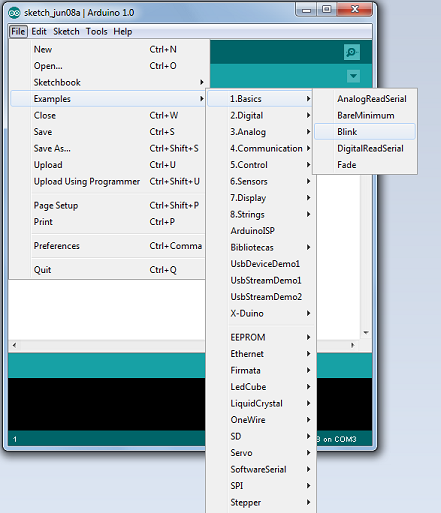This screenshot has height=513, width=441.
Task: Select Save in the File menu
Action: 107,132
